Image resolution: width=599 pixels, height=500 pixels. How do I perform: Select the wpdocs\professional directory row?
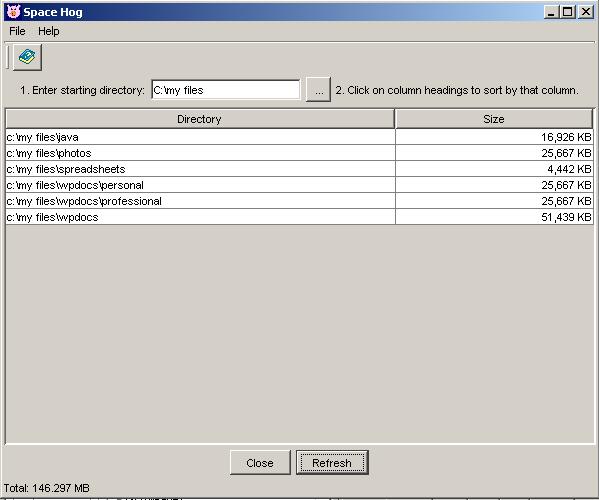(299, 201)
